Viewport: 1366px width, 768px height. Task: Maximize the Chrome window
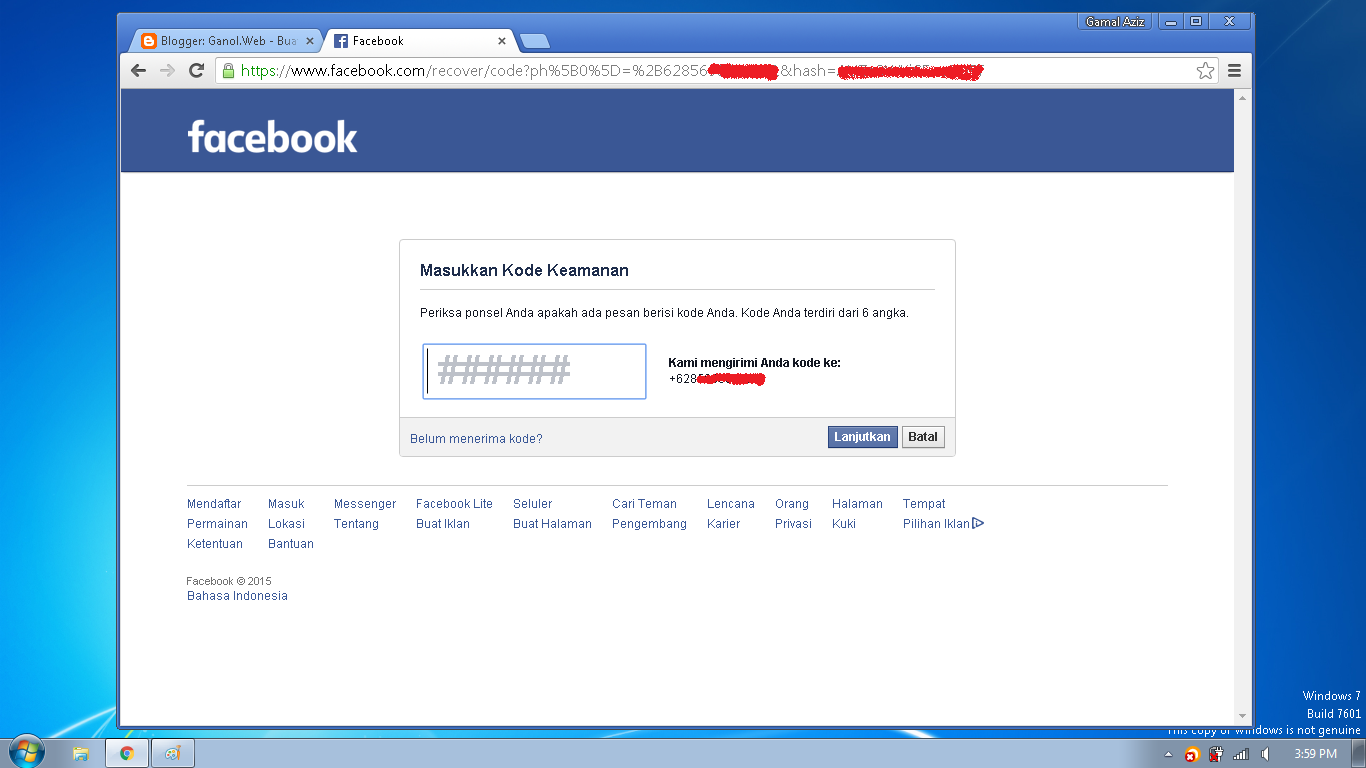(x=1195, y=21)
